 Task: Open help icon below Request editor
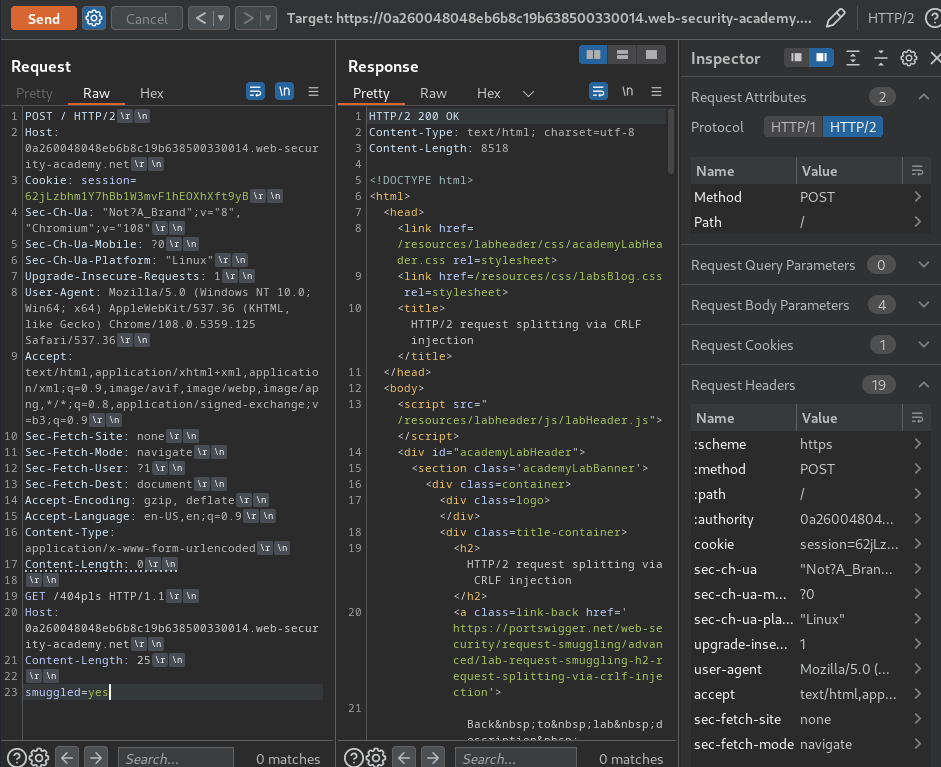(17, 758)
